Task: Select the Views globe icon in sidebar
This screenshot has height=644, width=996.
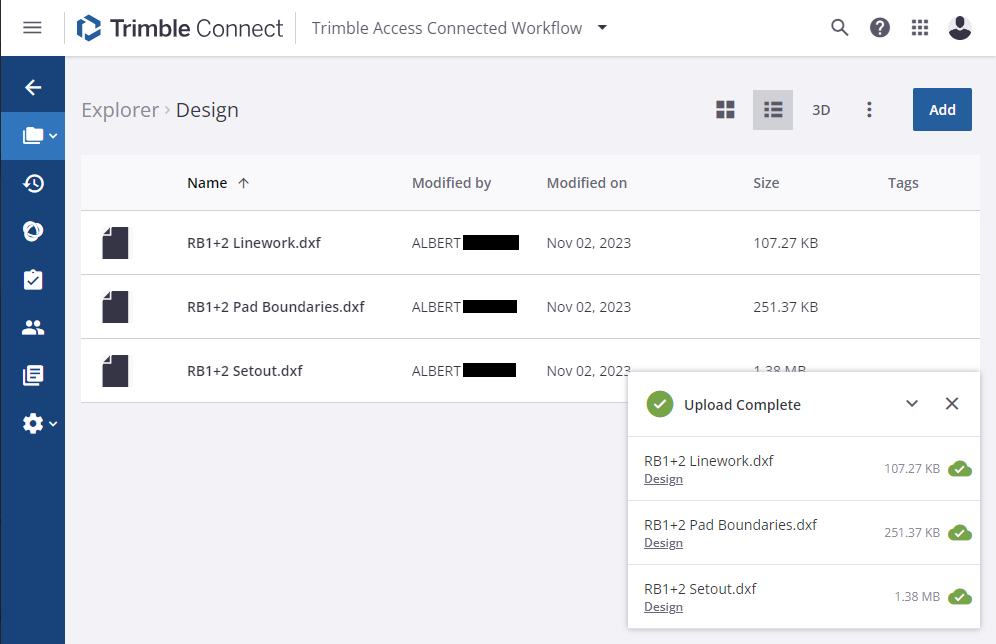Action: (x=33, y=231)
